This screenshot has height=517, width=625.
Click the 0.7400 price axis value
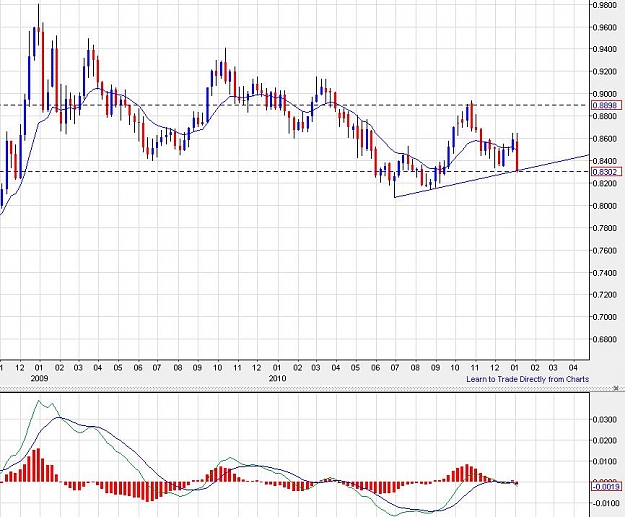pos(604,273)
